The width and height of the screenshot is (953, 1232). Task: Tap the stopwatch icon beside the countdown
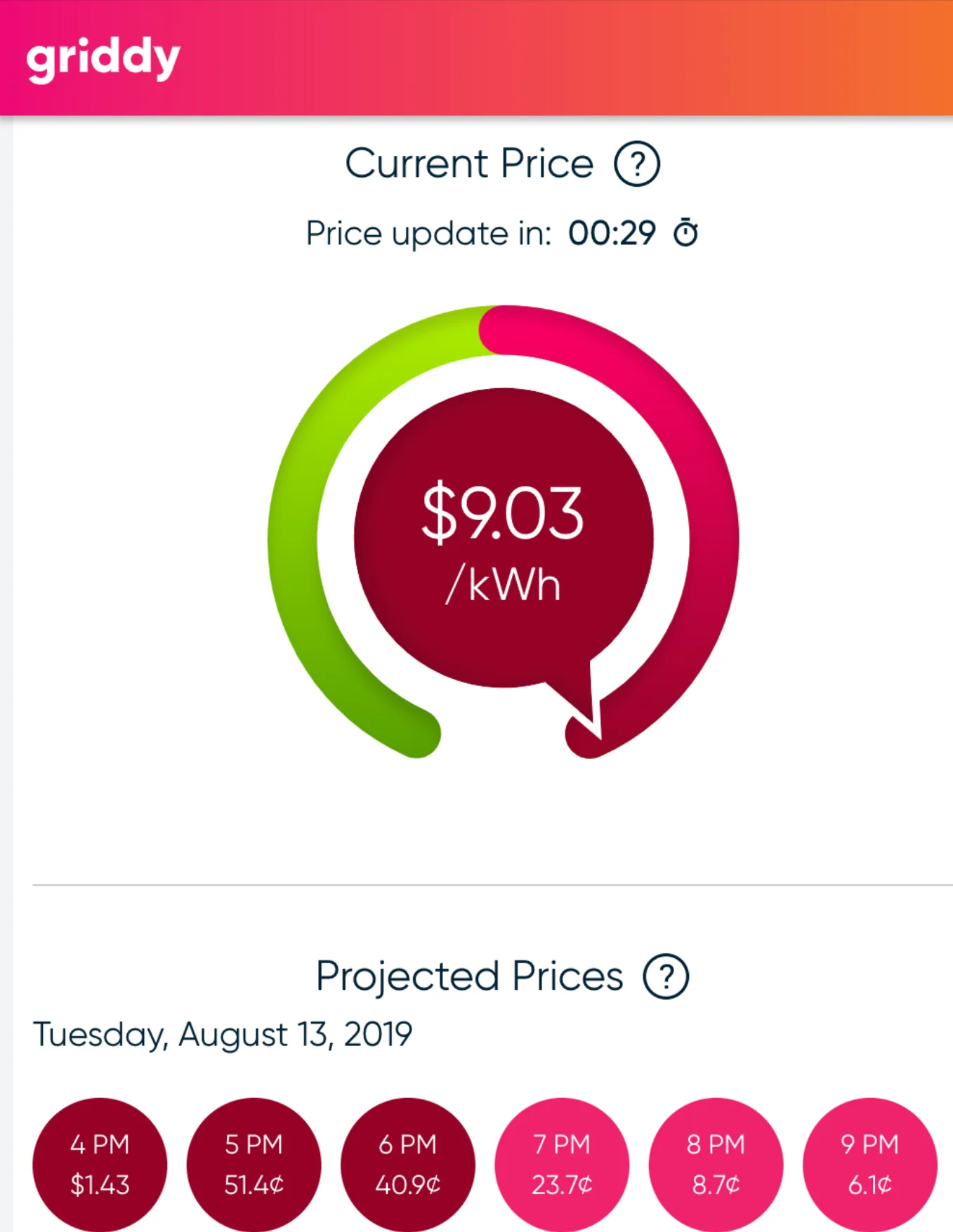coord(685,232)
